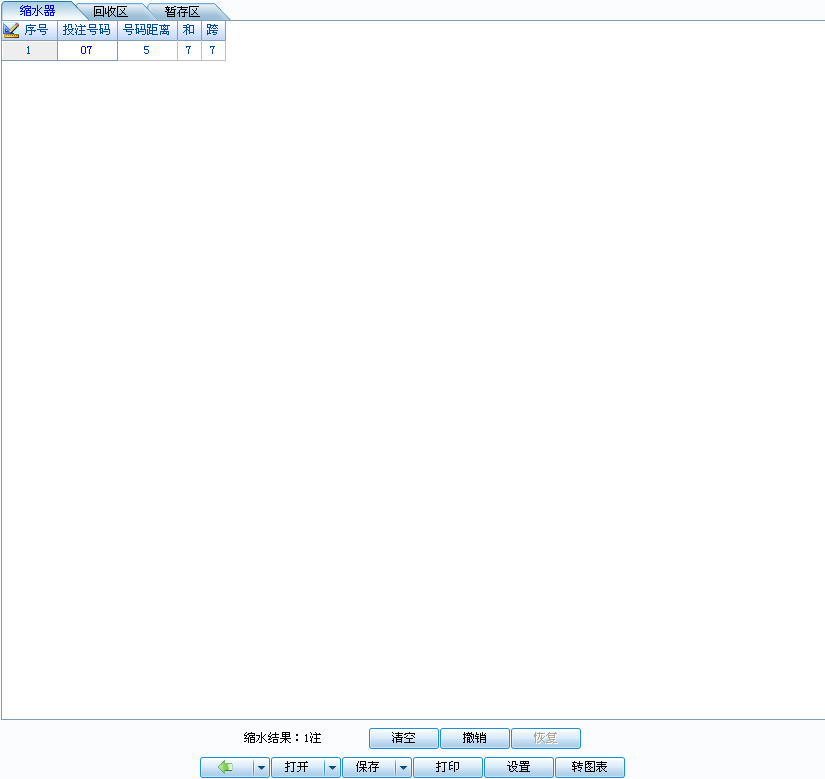The width and height of the screenshot is (825, 779).
Task: Expand the dropdown beside the green arrow
Action: [260, 767]
